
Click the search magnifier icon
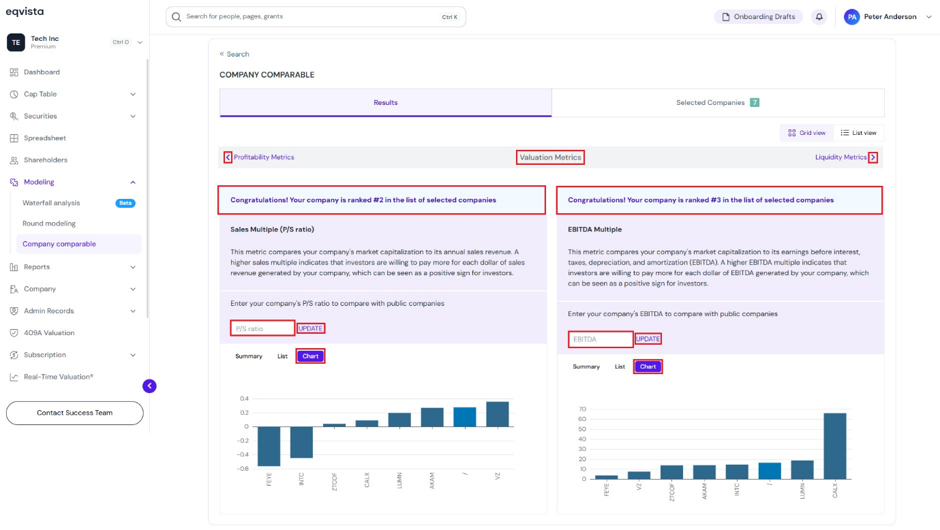click(x=176, y=17)
